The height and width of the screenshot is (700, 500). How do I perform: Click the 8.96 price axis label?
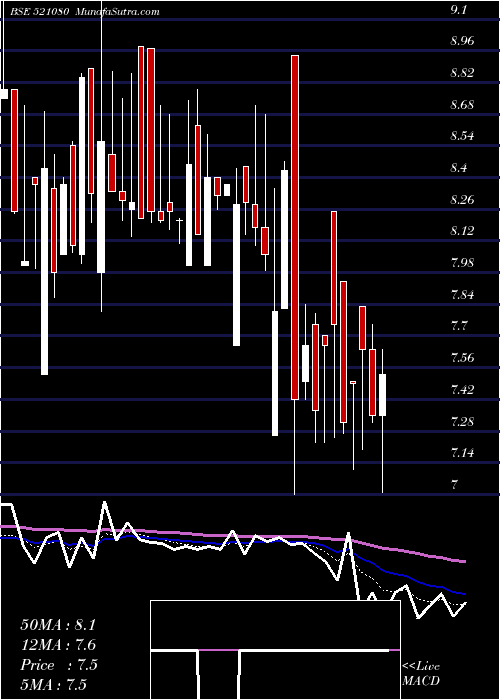(x=462, y=42)
